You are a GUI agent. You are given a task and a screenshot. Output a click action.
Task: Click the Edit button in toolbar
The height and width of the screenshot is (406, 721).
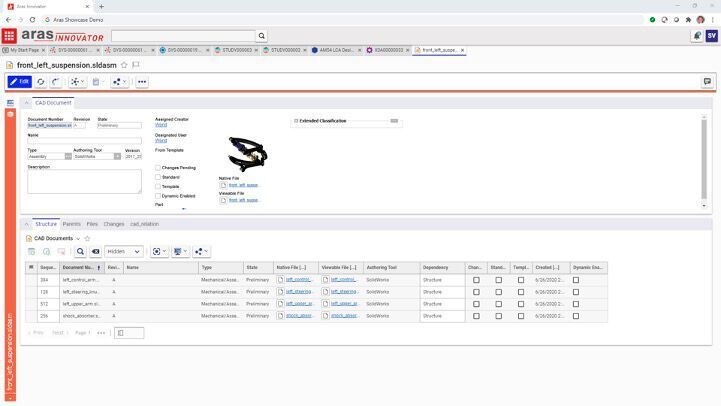point(19,82)
